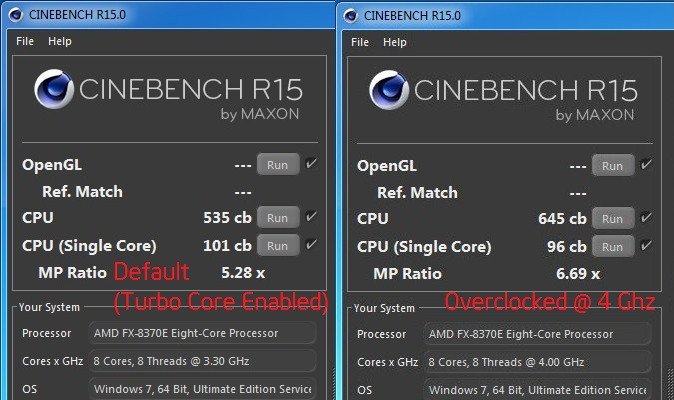Run CPU Single Core test in right window

pyautogui.click(x=613, y=246)
